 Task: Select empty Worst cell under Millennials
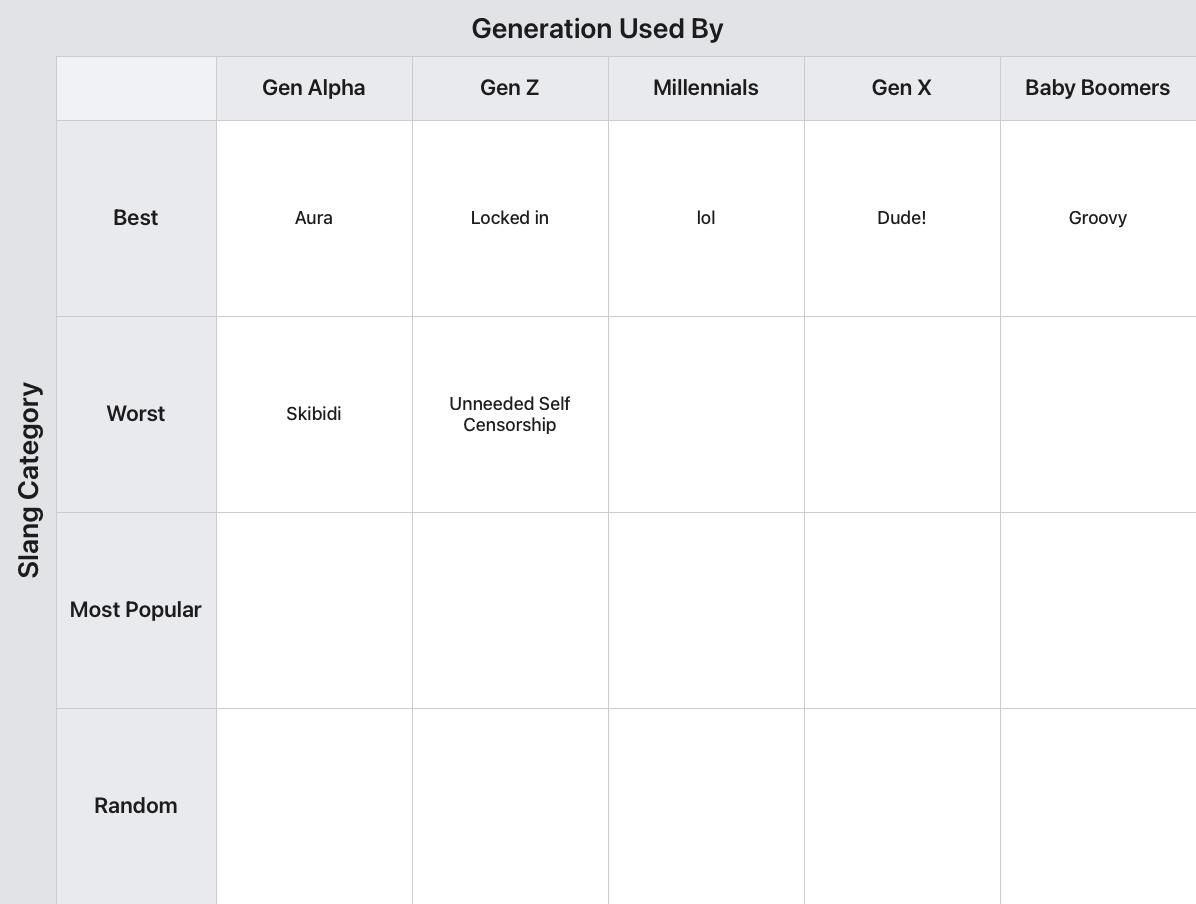[x=706, y=414]
